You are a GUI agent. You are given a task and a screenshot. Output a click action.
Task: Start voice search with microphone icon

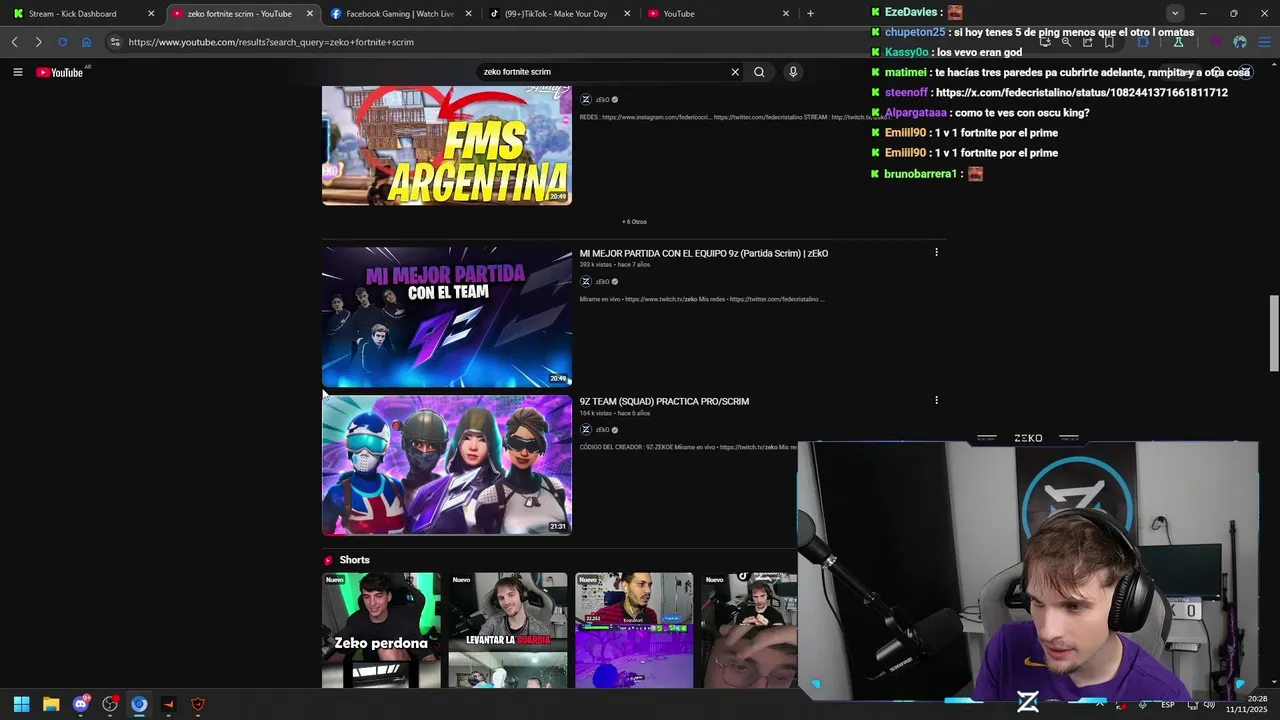[x=793, y=72]
